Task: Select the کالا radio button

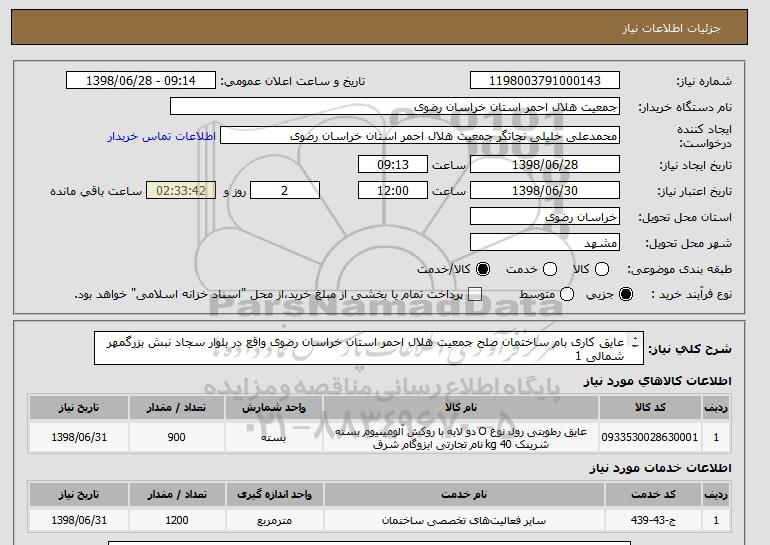Action: click(x=602, y=269)
